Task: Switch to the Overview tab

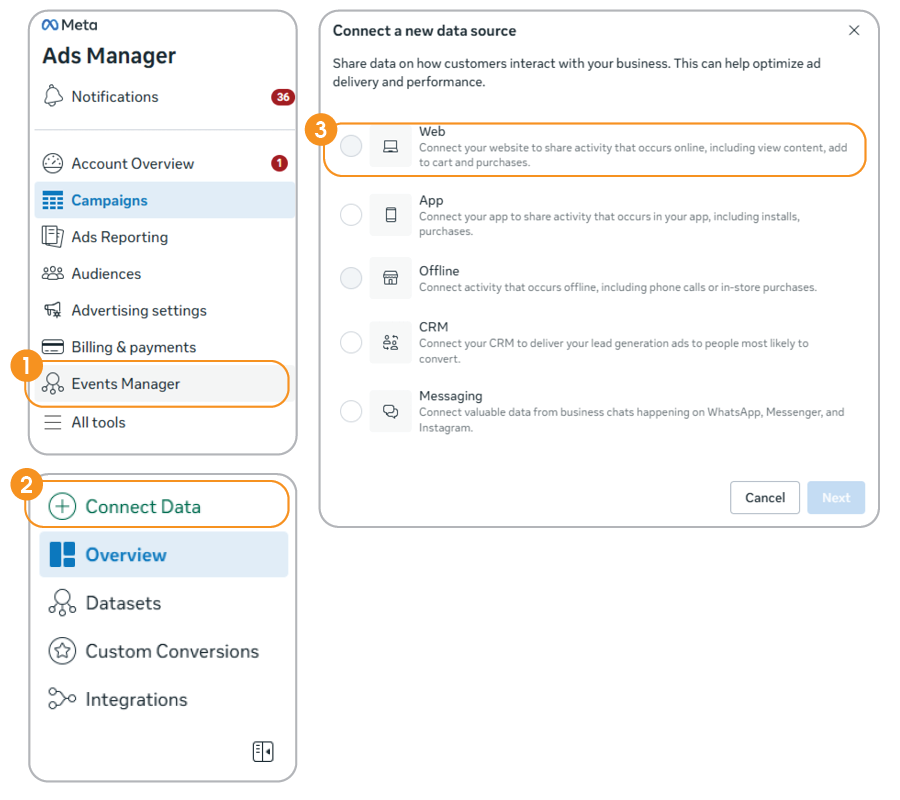Action: pos(126,555)
